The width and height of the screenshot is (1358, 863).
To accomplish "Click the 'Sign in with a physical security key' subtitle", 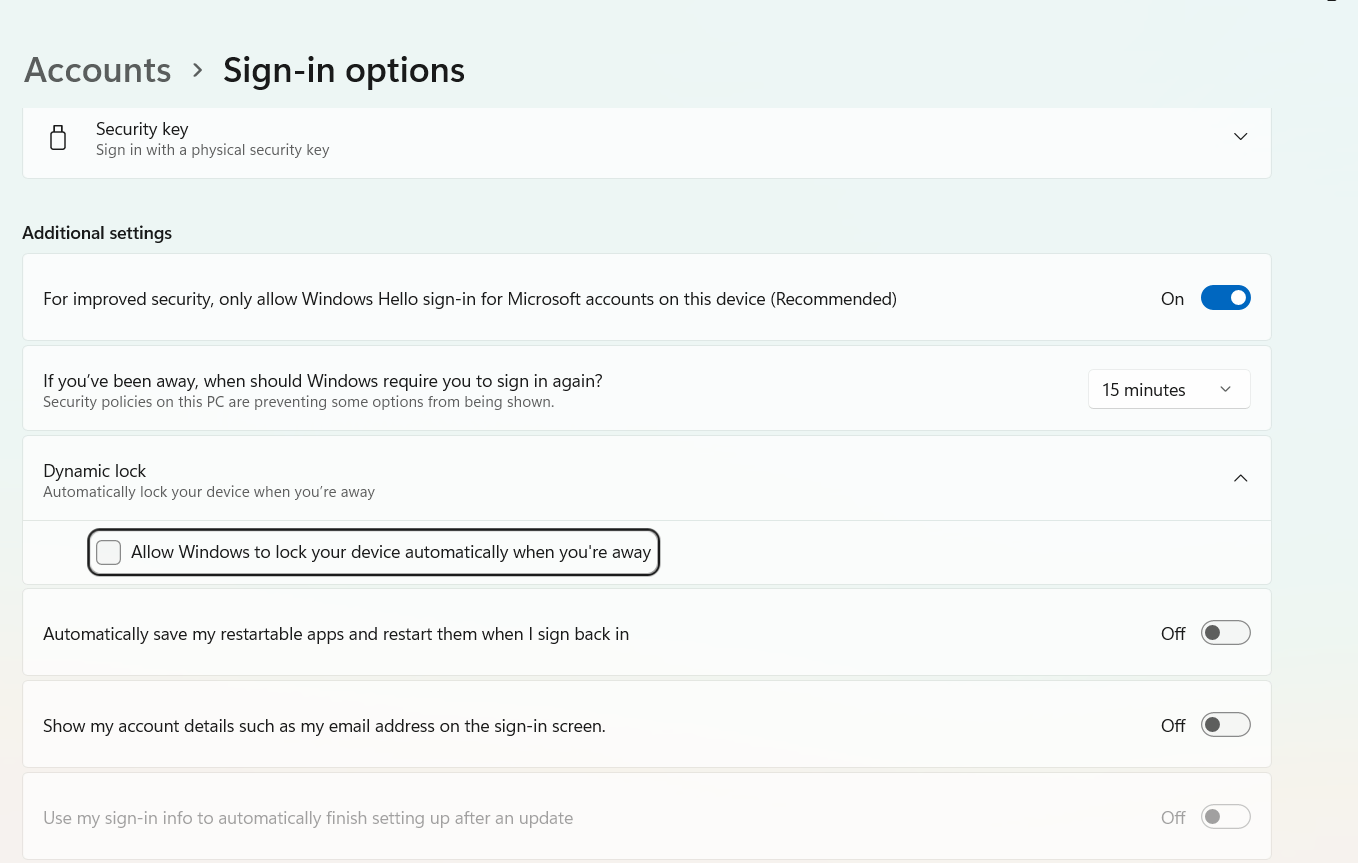I will pyautogui.click(x=212, y=150).
